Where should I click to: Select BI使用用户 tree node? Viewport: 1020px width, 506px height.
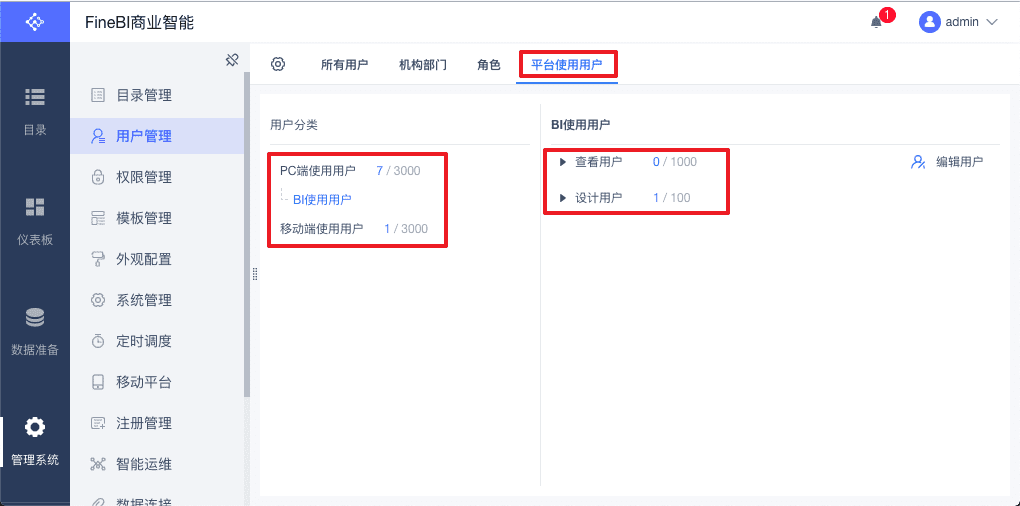(323, 200)
